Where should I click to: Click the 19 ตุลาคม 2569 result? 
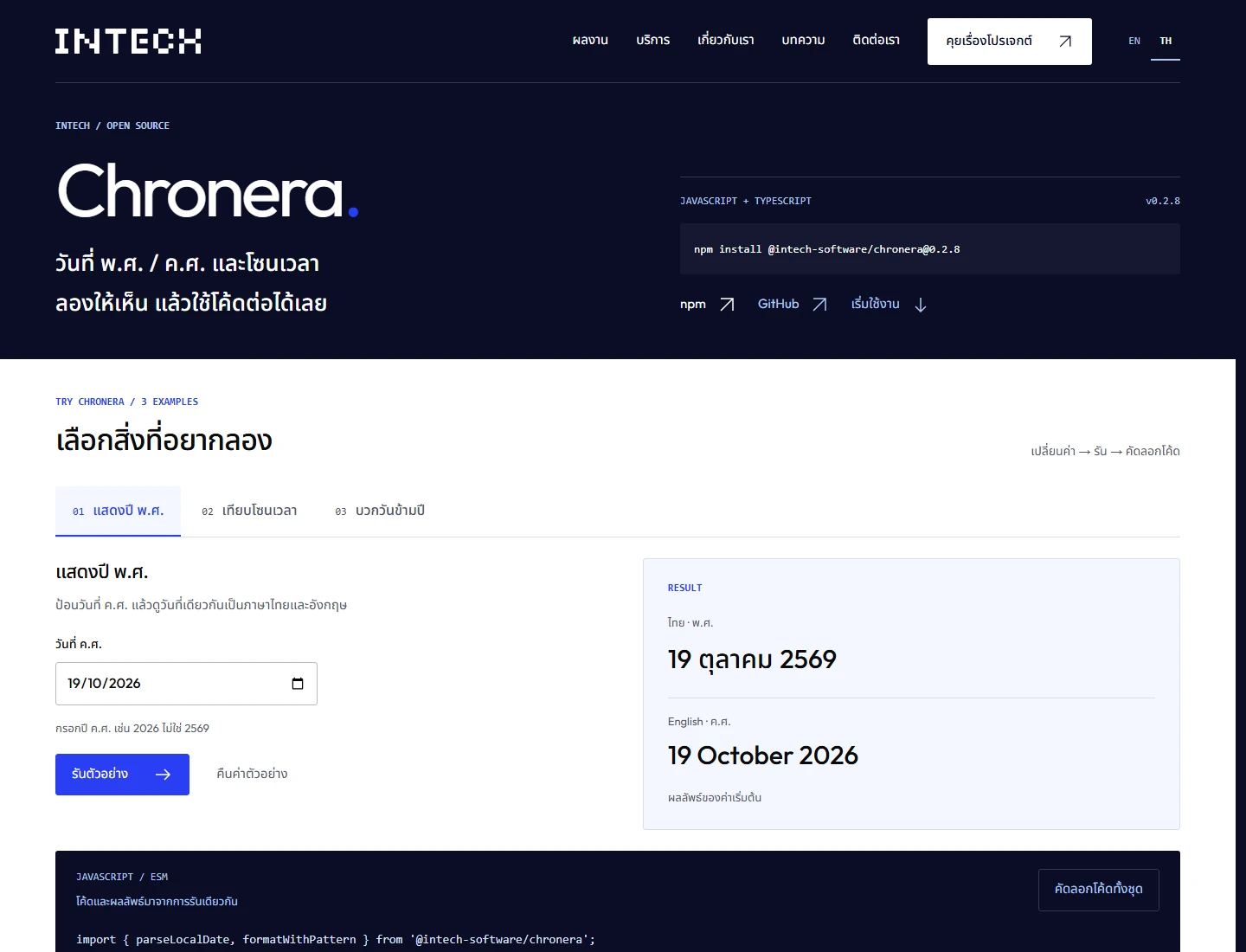pos(752,659)
